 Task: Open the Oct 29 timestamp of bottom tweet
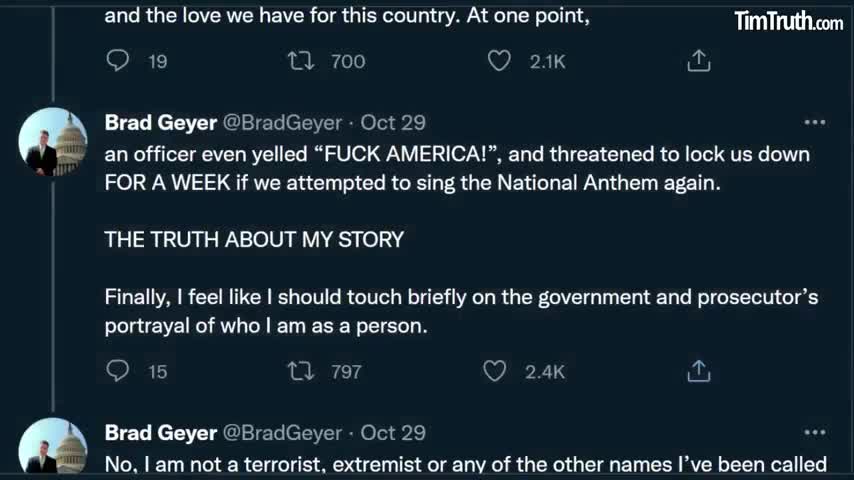(393, 433)
